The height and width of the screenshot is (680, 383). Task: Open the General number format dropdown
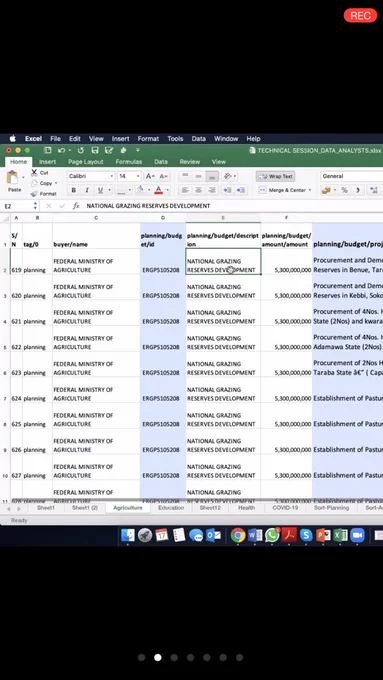[x=352, y=176]
